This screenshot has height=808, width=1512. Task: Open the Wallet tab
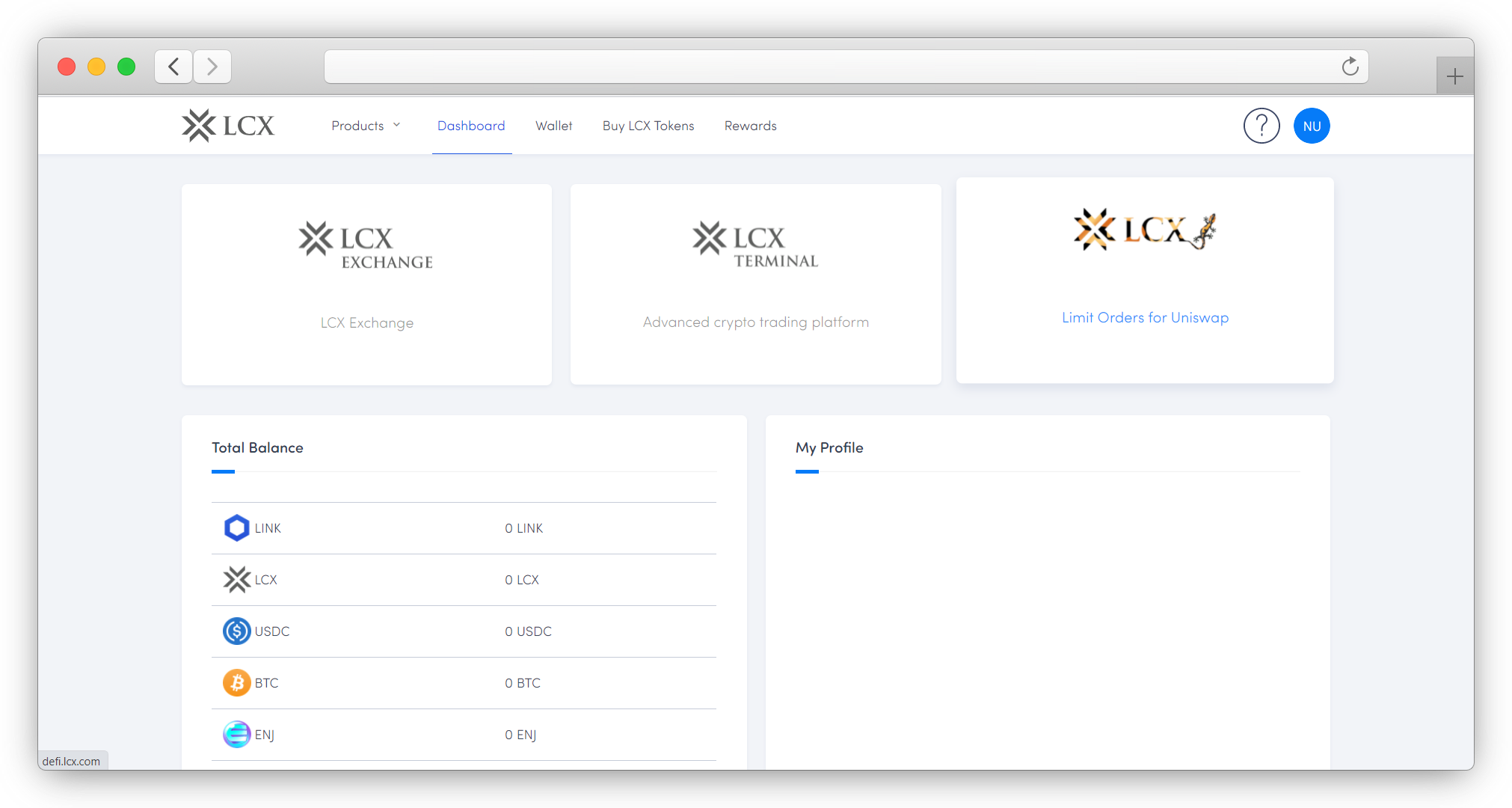pos(554,126)
